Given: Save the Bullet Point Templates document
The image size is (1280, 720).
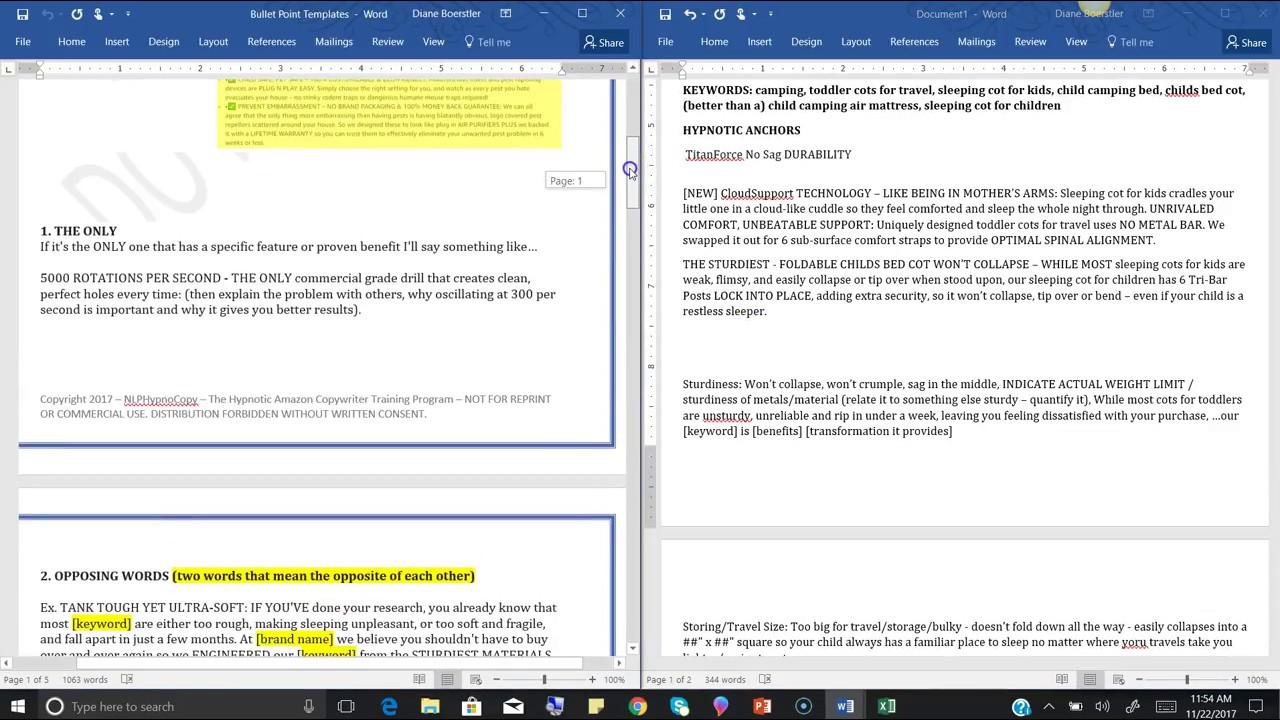Looking at the screenshot, I should click(x=22, y=14).
